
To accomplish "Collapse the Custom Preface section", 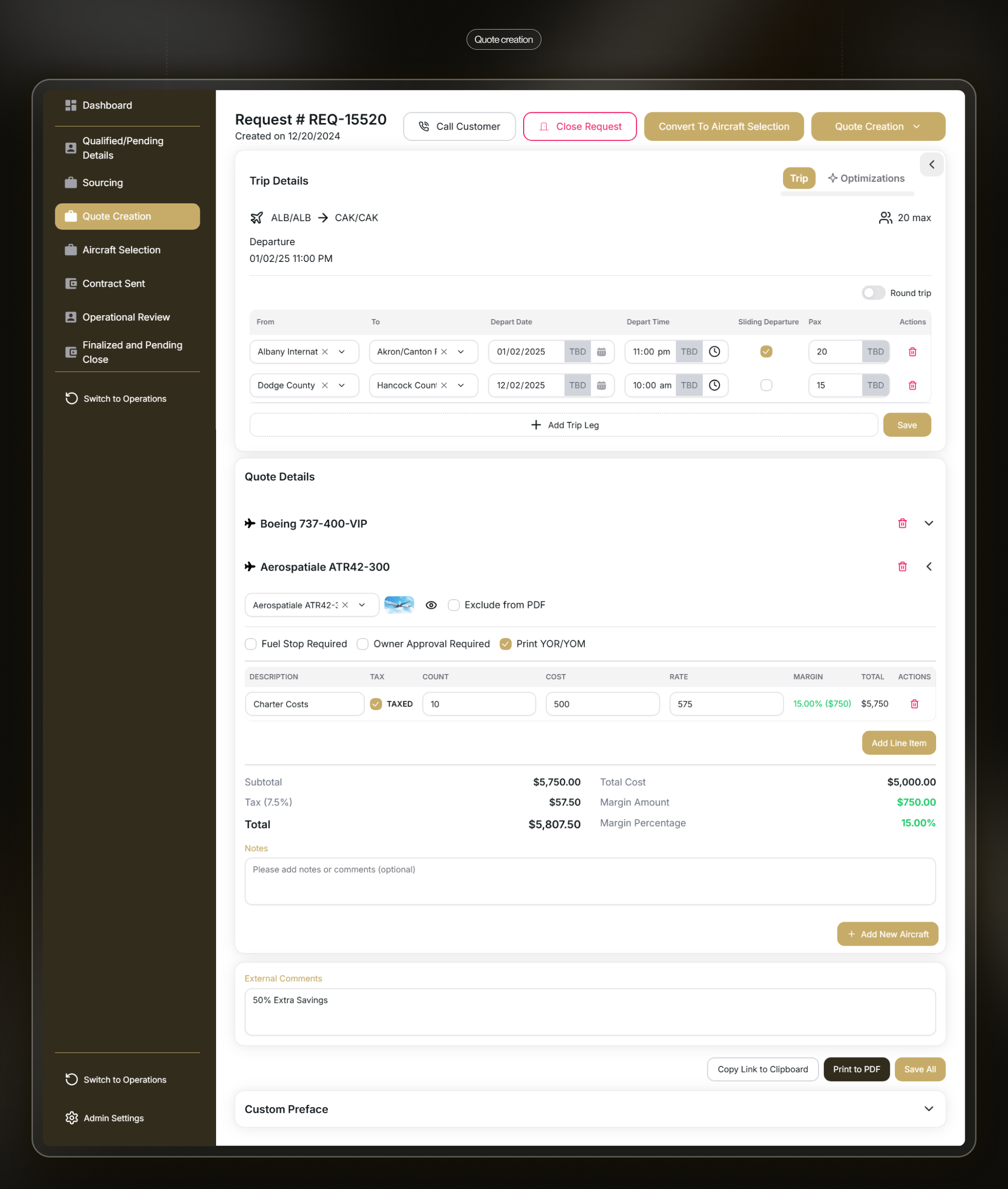I will [x=929, y=1108].
